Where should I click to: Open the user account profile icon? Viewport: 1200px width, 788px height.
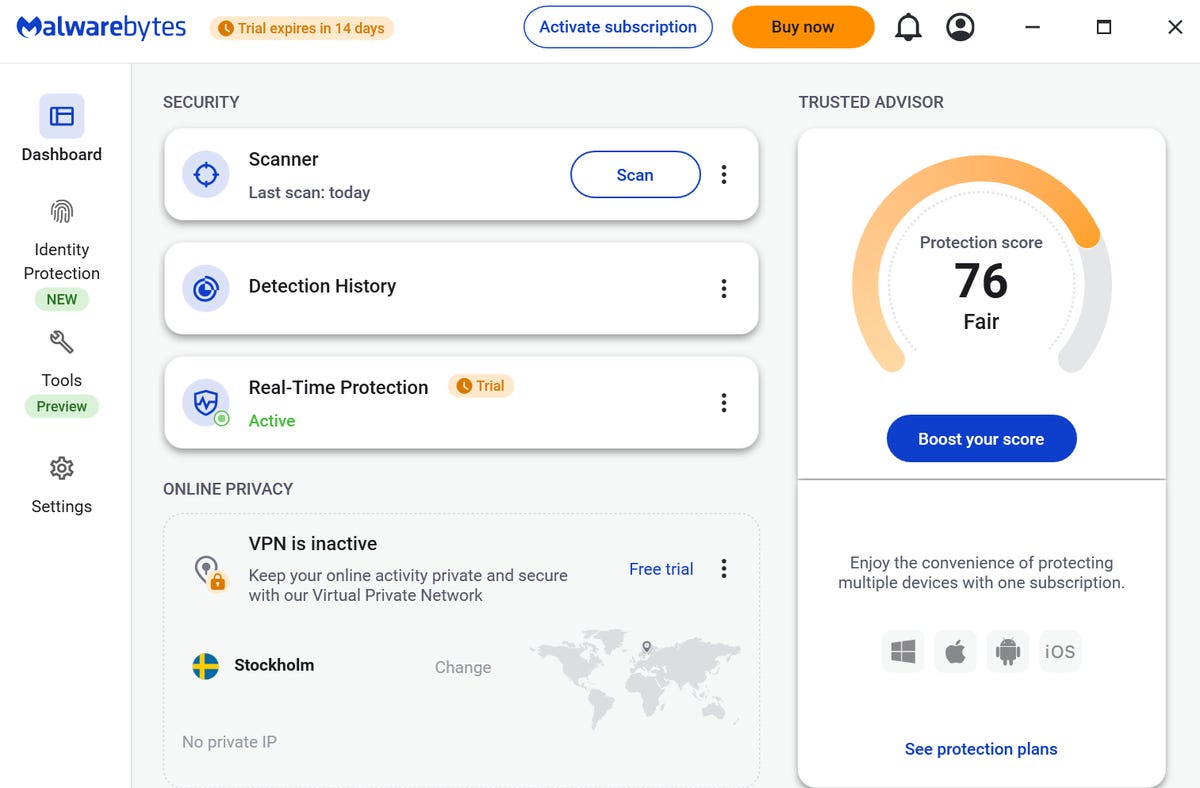[960, 28]
